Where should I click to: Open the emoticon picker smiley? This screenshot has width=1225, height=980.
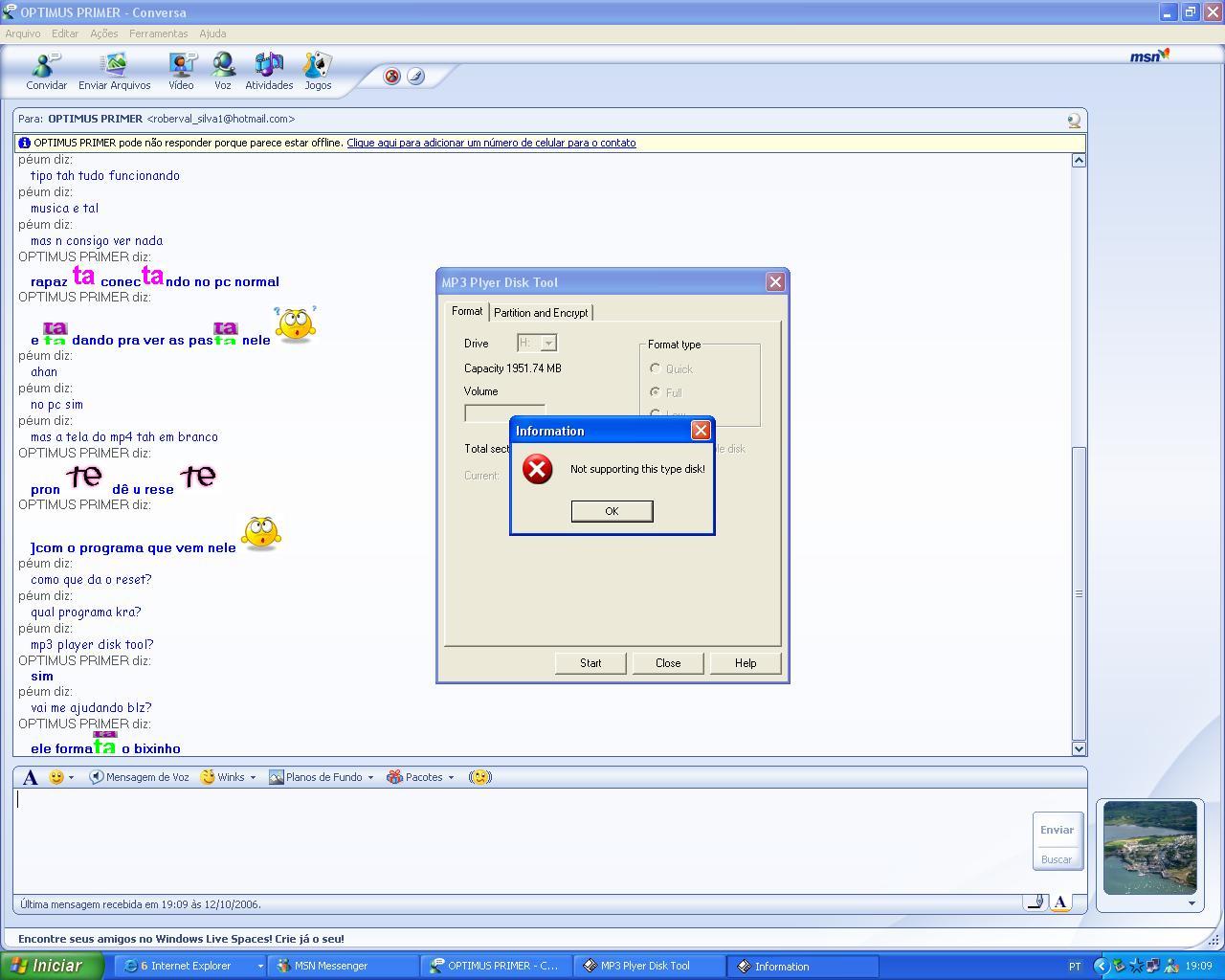click(56, 777)
